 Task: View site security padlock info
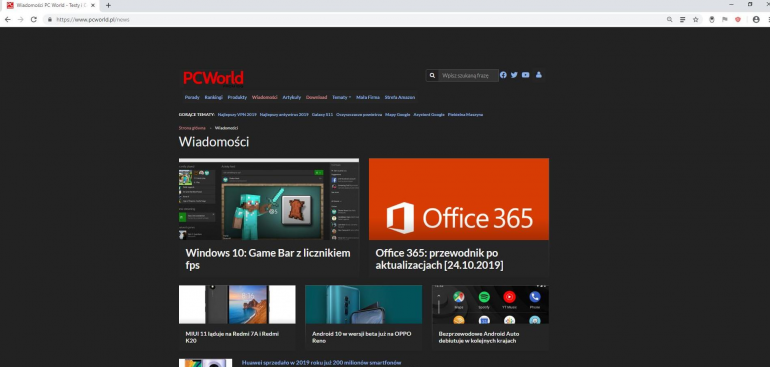50,20
